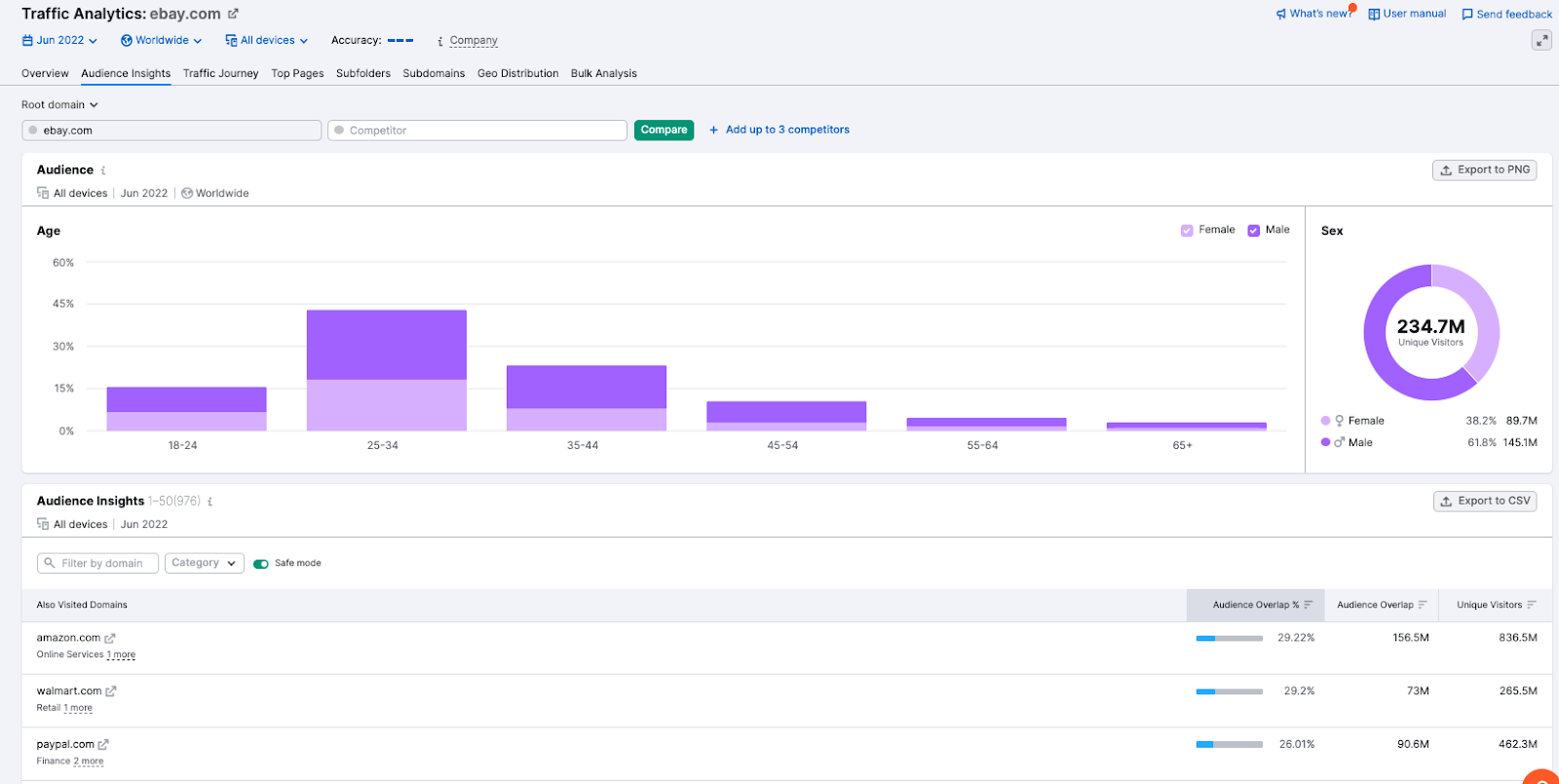Click the User manual book icon
Screen dimensions: 1559x784
[x=1374, y=14]
